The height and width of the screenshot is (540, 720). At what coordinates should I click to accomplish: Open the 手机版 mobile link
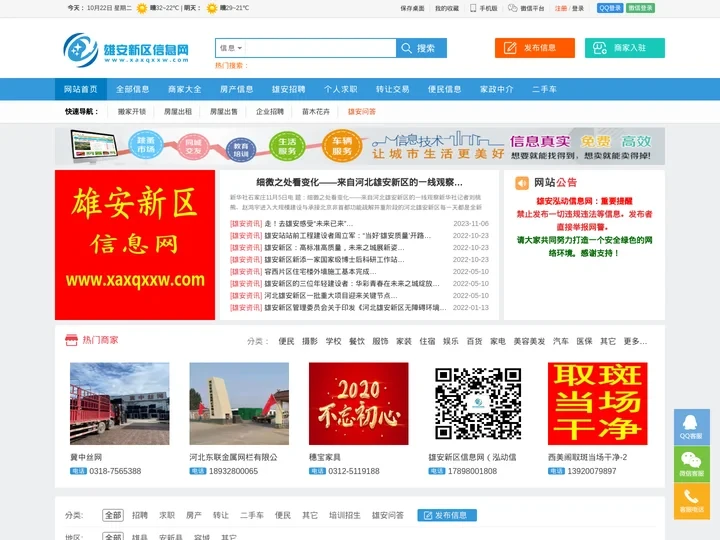tap(484, 8)
